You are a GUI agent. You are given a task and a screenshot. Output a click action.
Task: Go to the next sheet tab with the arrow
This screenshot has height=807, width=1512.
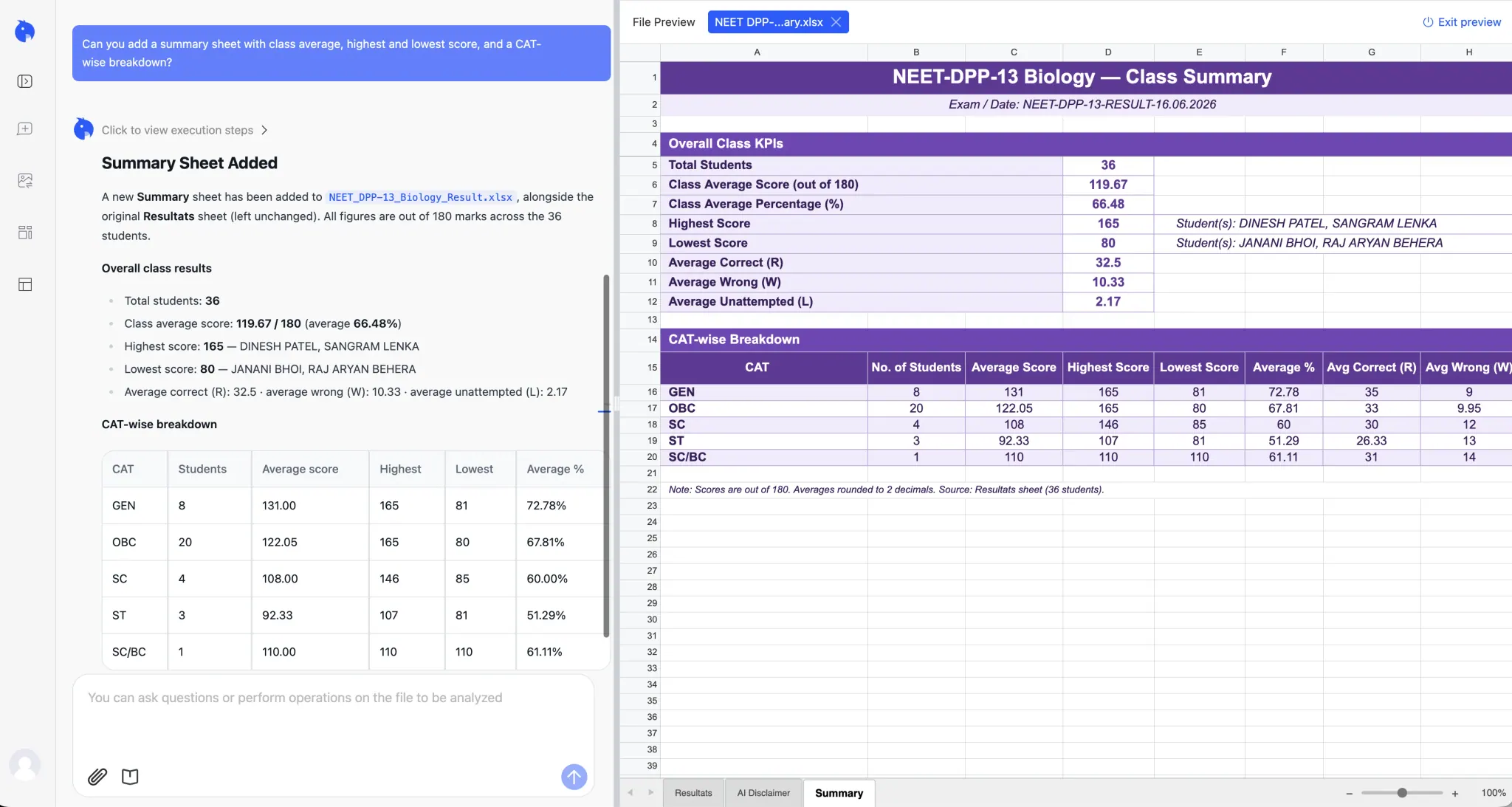click(x=651, y=792)
